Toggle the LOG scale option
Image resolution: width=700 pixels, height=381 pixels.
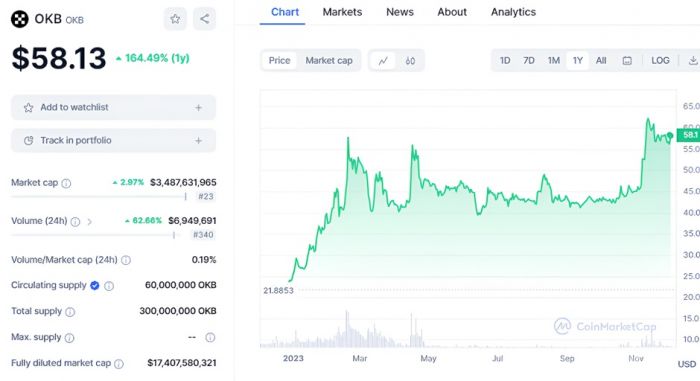click(x=660, y=61)
